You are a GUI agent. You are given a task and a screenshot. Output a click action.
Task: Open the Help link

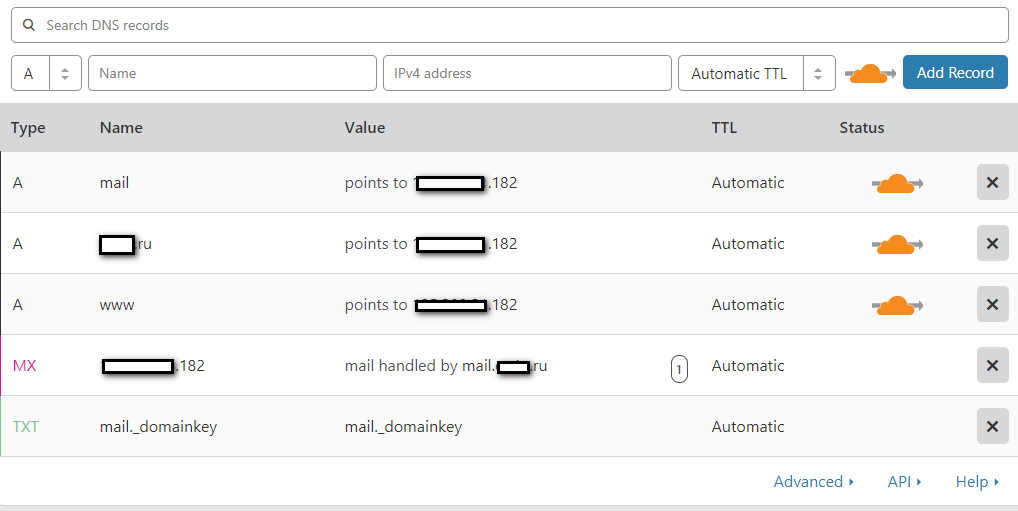[x=977, y=482]
